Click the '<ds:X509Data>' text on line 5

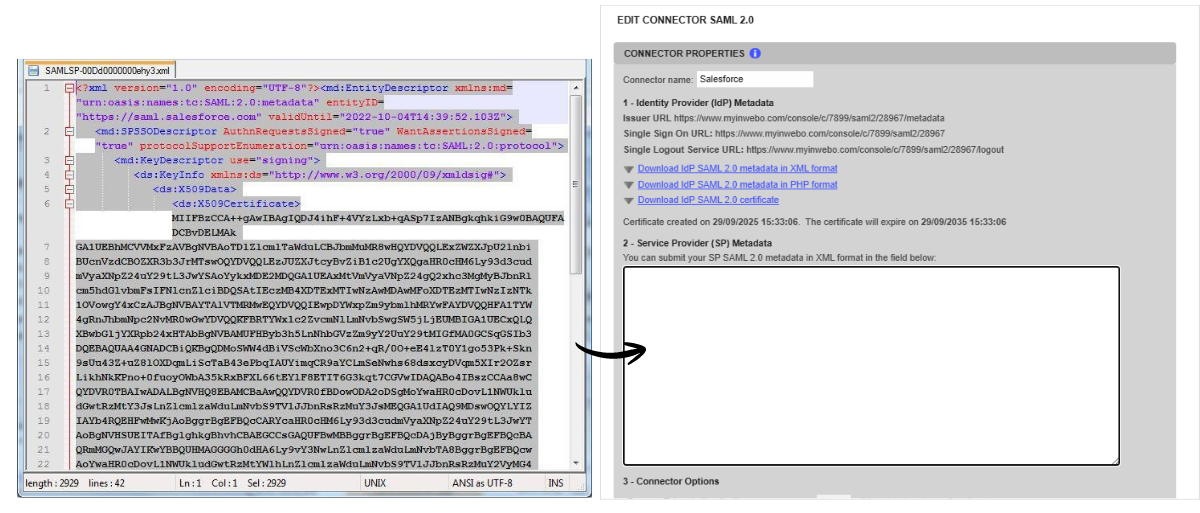click(194, 188)
